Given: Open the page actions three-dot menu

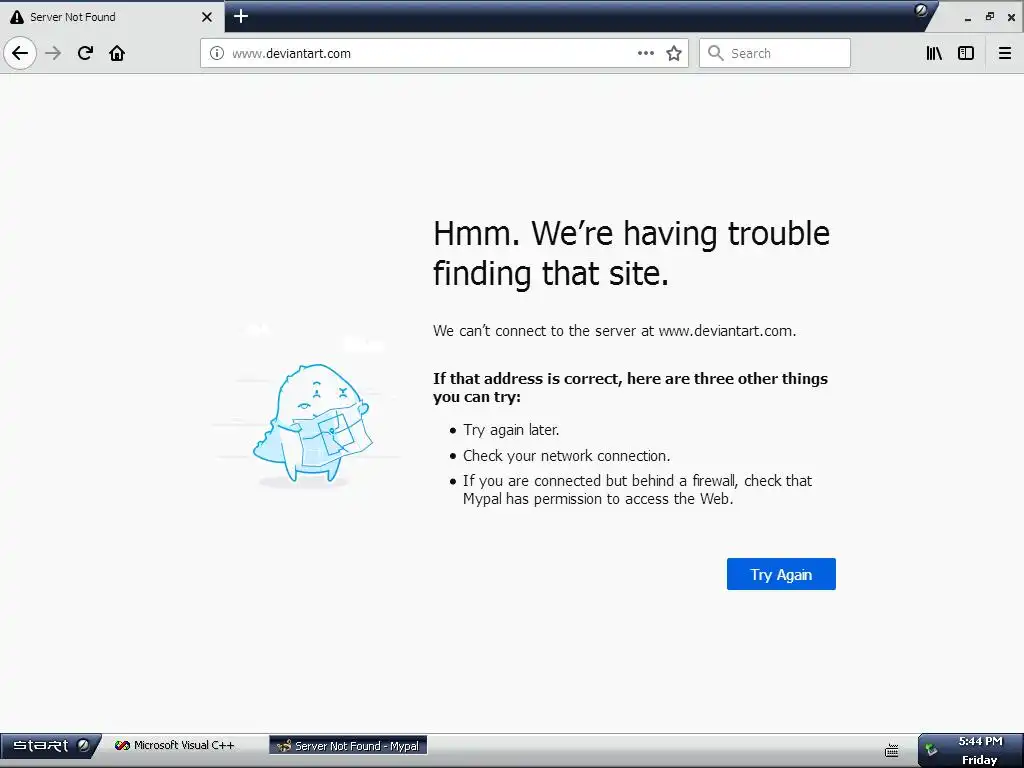Looking at the screenshot, I should click(645, 53).
